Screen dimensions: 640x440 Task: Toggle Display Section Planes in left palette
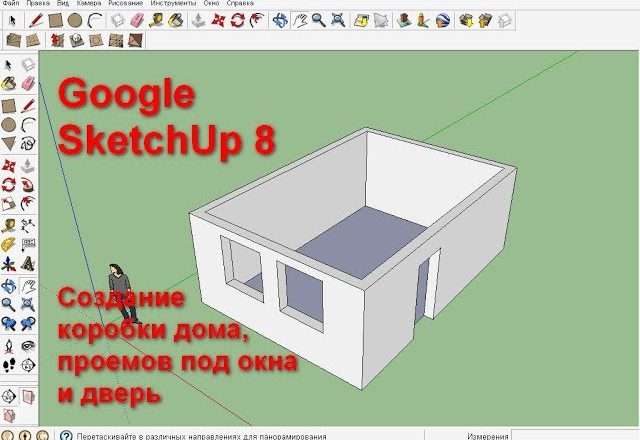pyautogui.click(x=28, y=396)
